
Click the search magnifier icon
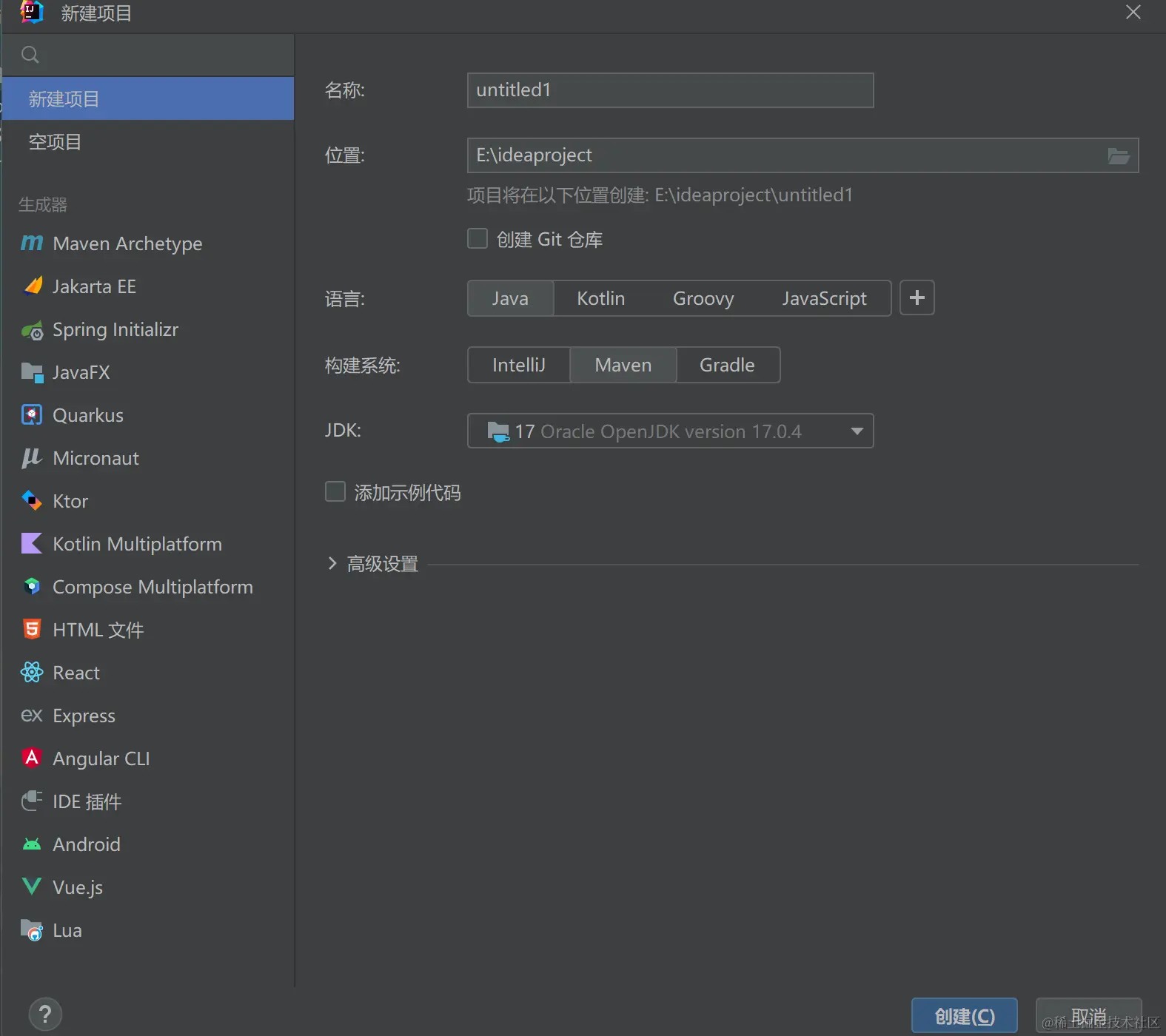pyautogui.click(x=30, y=55)
